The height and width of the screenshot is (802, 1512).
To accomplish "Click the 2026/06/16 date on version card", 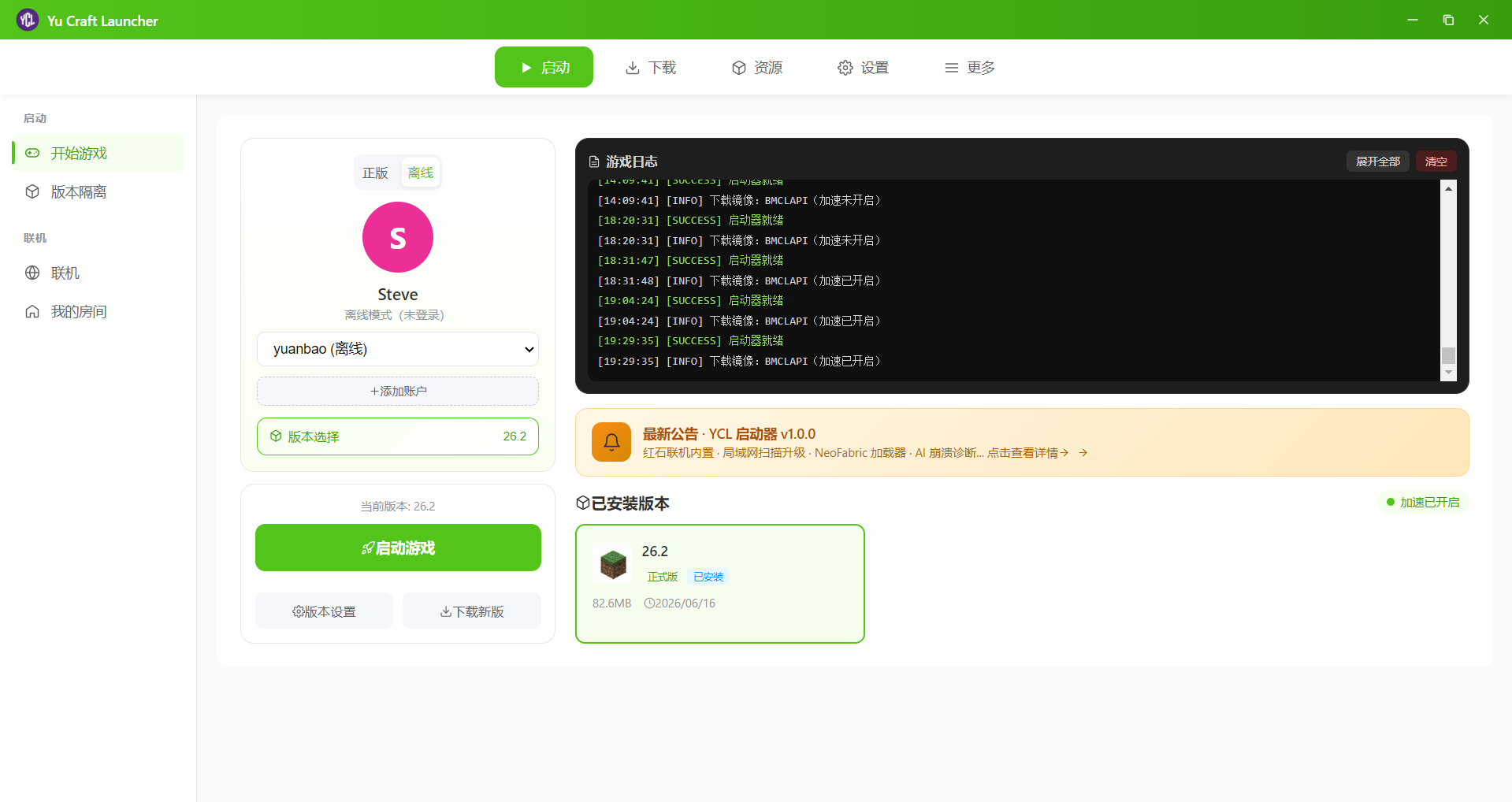I will pos(680,603).
